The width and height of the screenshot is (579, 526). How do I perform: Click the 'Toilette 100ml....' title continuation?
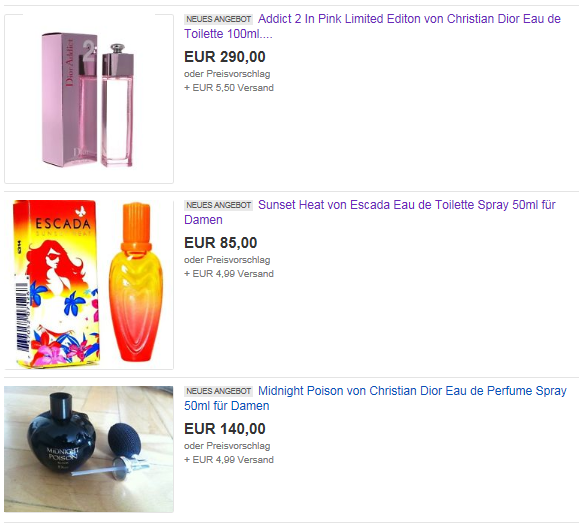228,34
